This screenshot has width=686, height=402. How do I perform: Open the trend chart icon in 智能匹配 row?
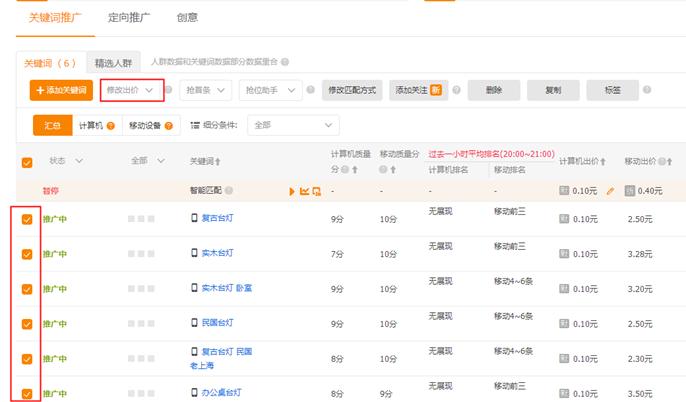pos(304,191)
